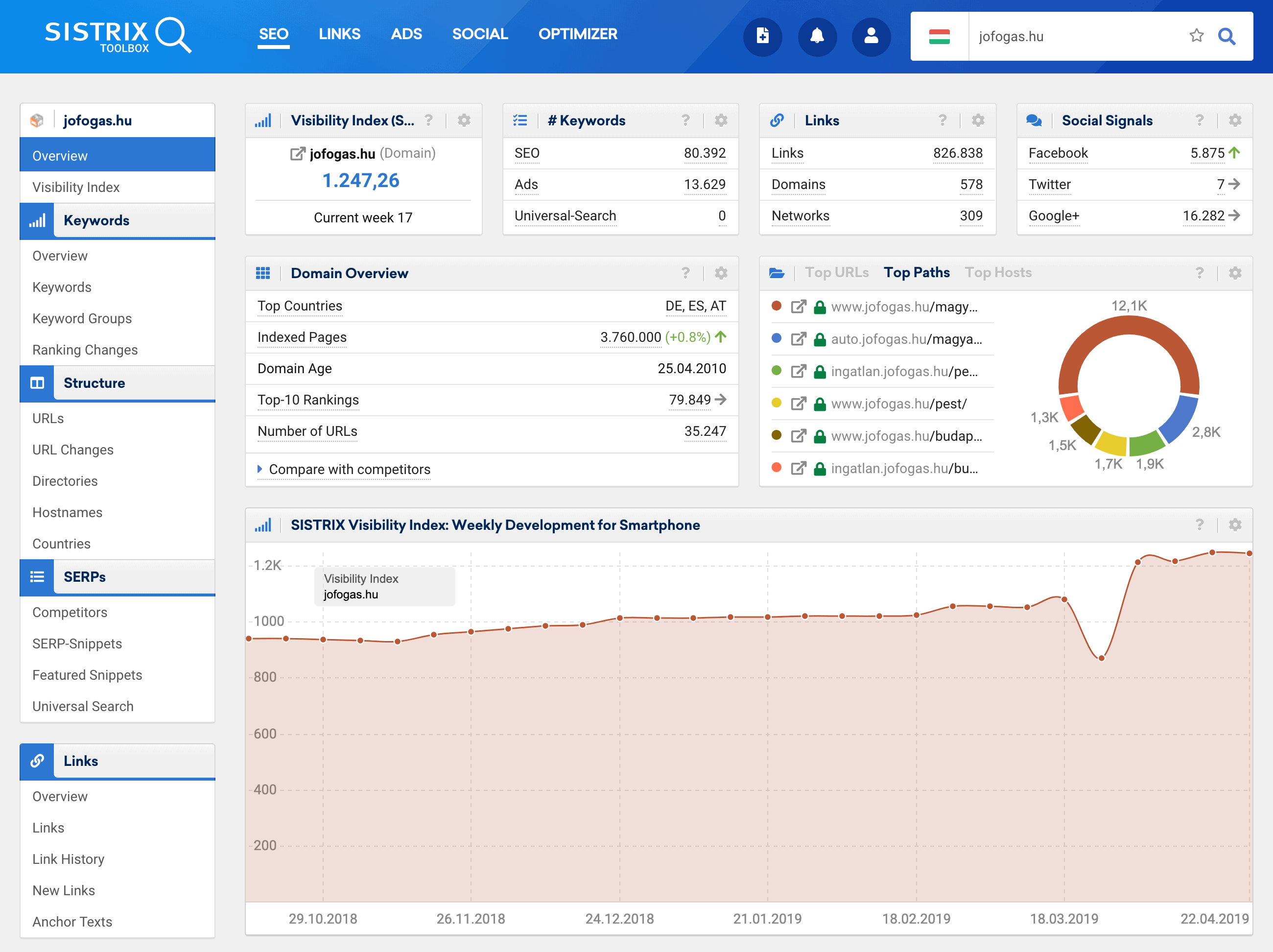Select the Top URLs tab
Viewport: 1273px width, 952px height.
837,272
